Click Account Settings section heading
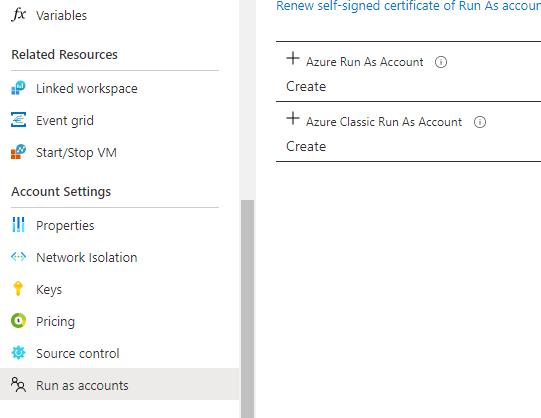 point(61,192)
